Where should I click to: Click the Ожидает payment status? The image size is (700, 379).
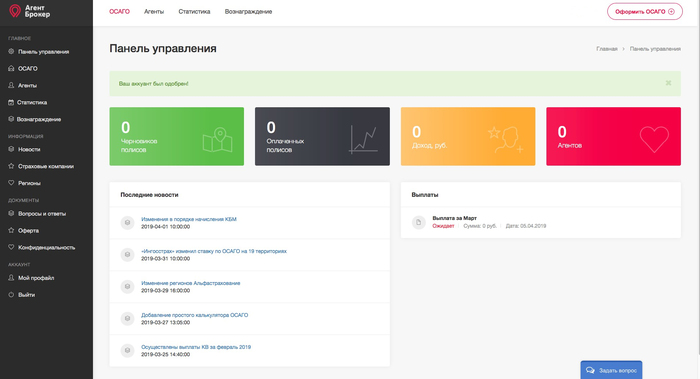[x=443, y=226]
